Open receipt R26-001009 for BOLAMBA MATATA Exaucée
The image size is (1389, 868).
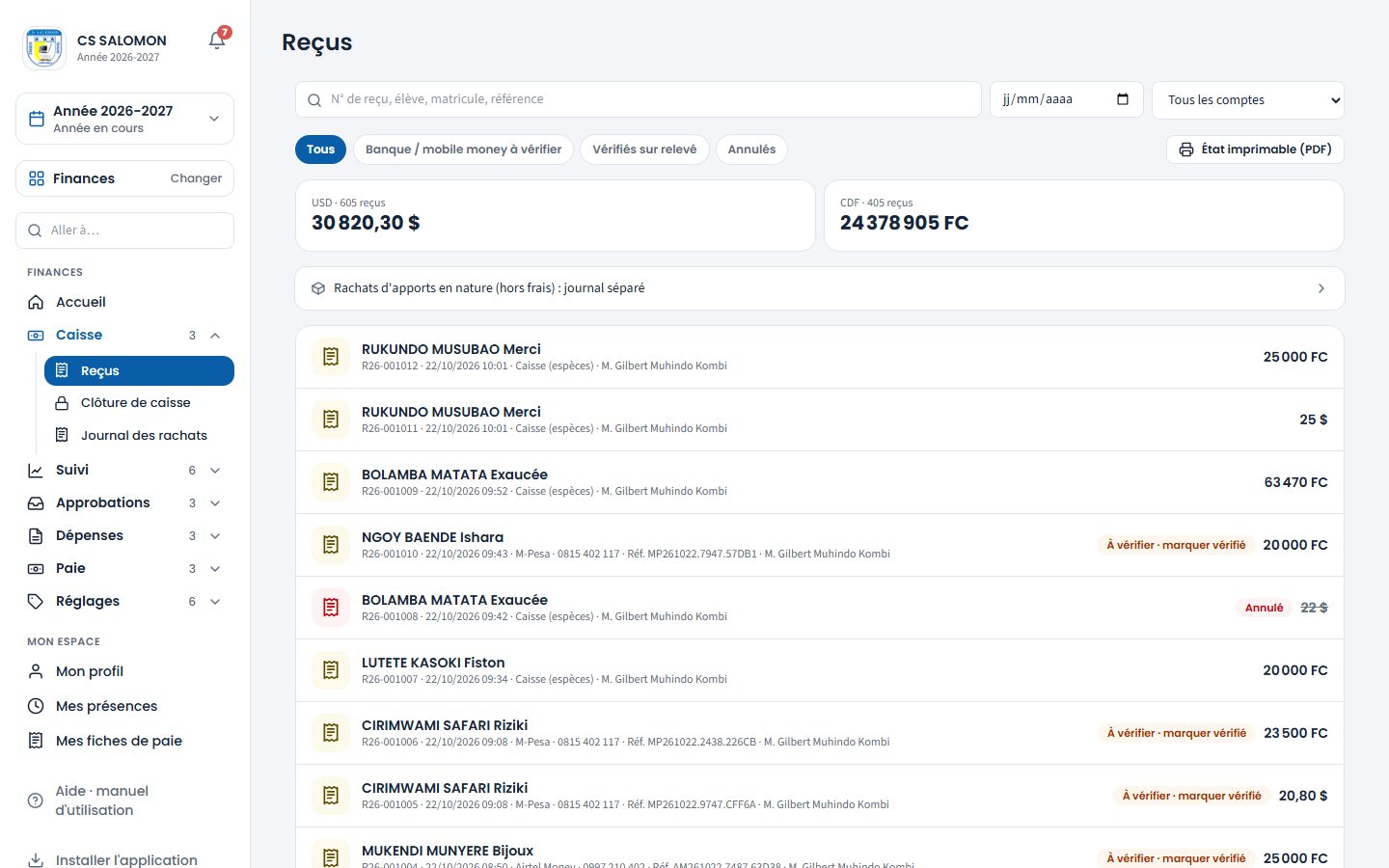[x=820, y=482]
